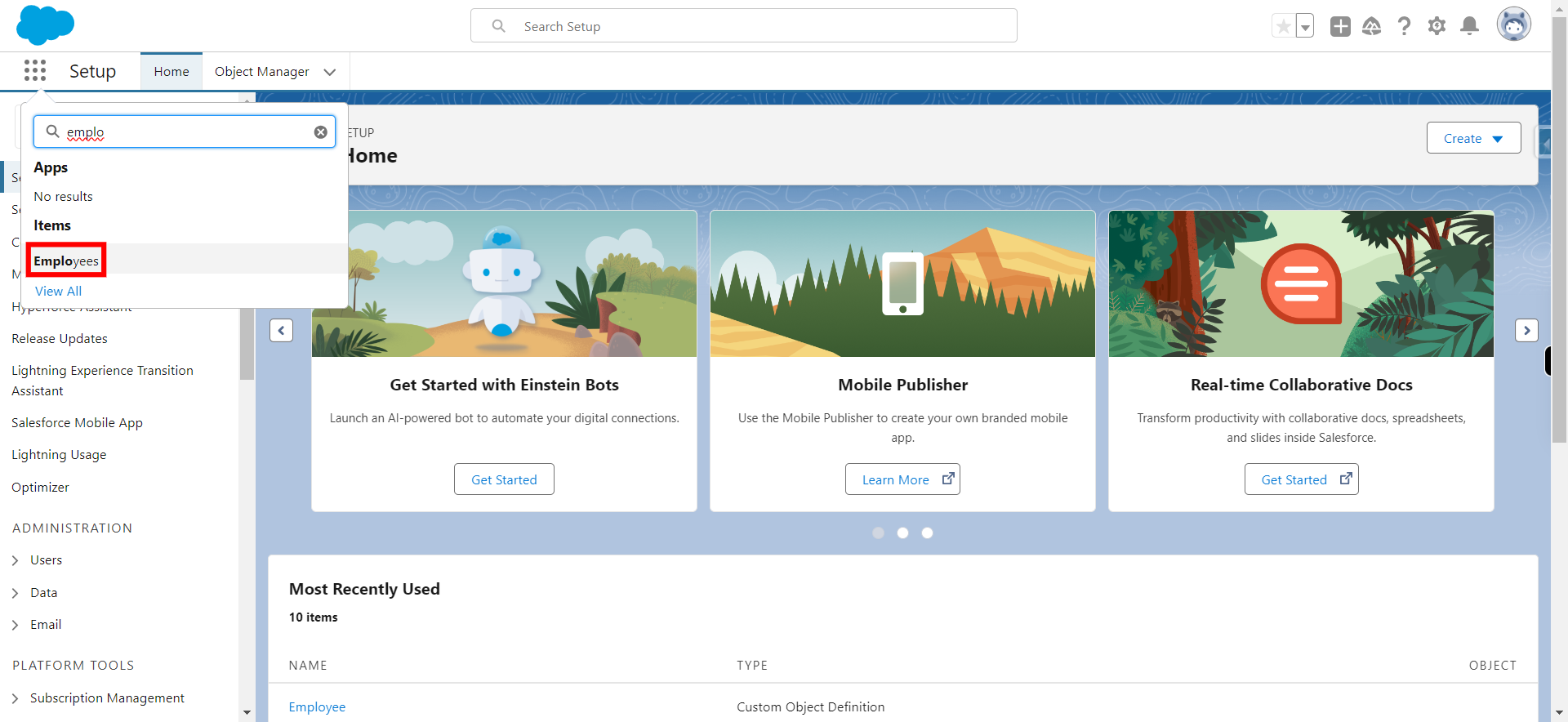Screen dimensions: 1568x722
Task: Expand the Subscription Management node
Action: coord(15,698)
